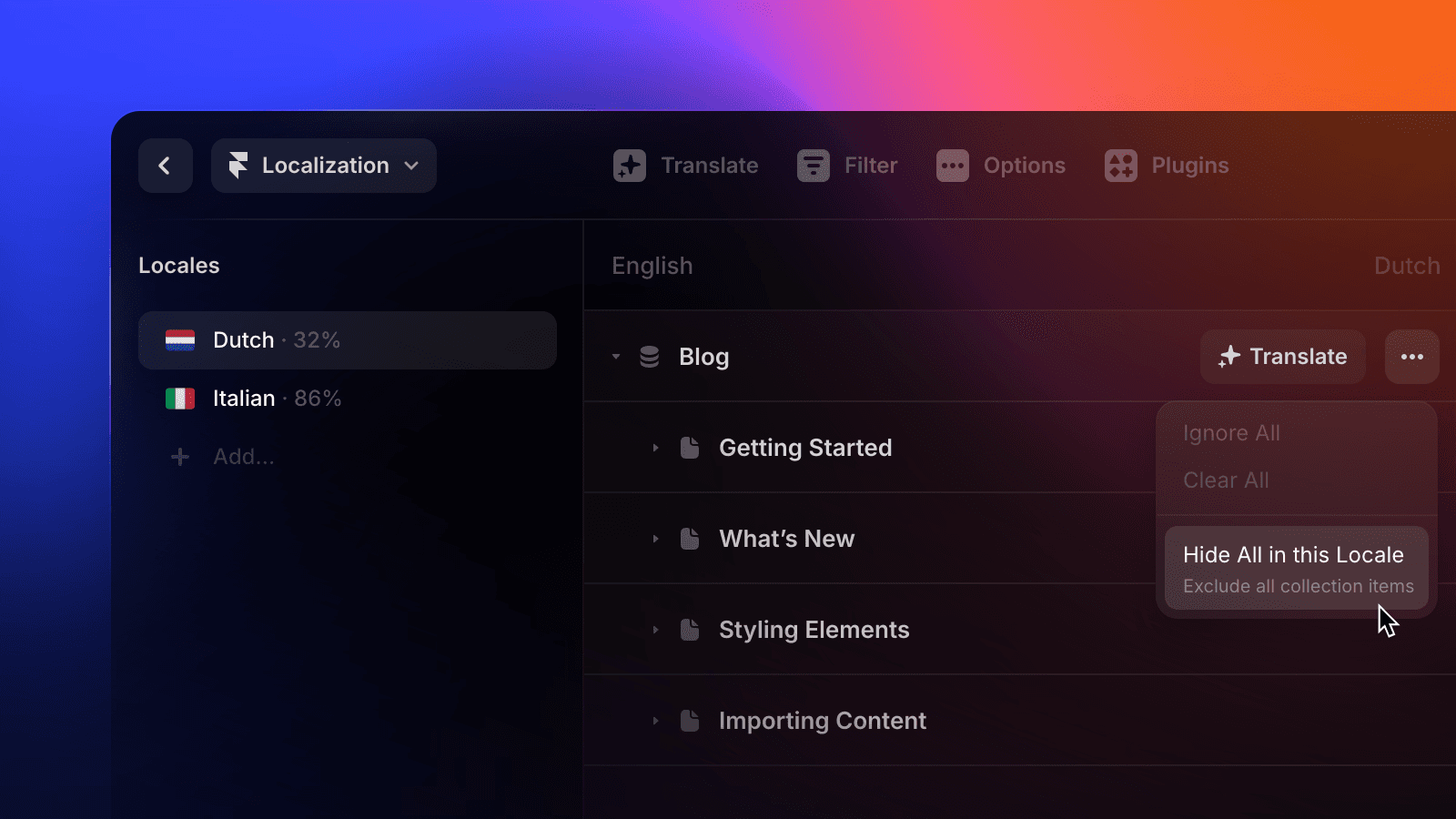The height and width of the screenshot is (819, 1456).
Task: Click the Importing Content title text
Action: tap(823, 721)
